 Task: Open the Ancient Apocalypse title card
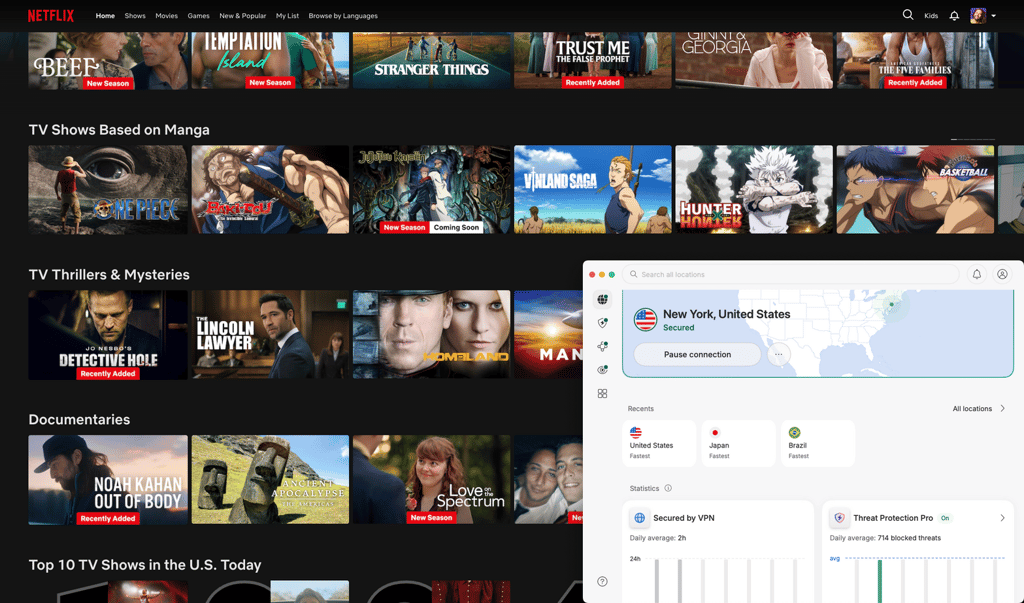point(270,480)
